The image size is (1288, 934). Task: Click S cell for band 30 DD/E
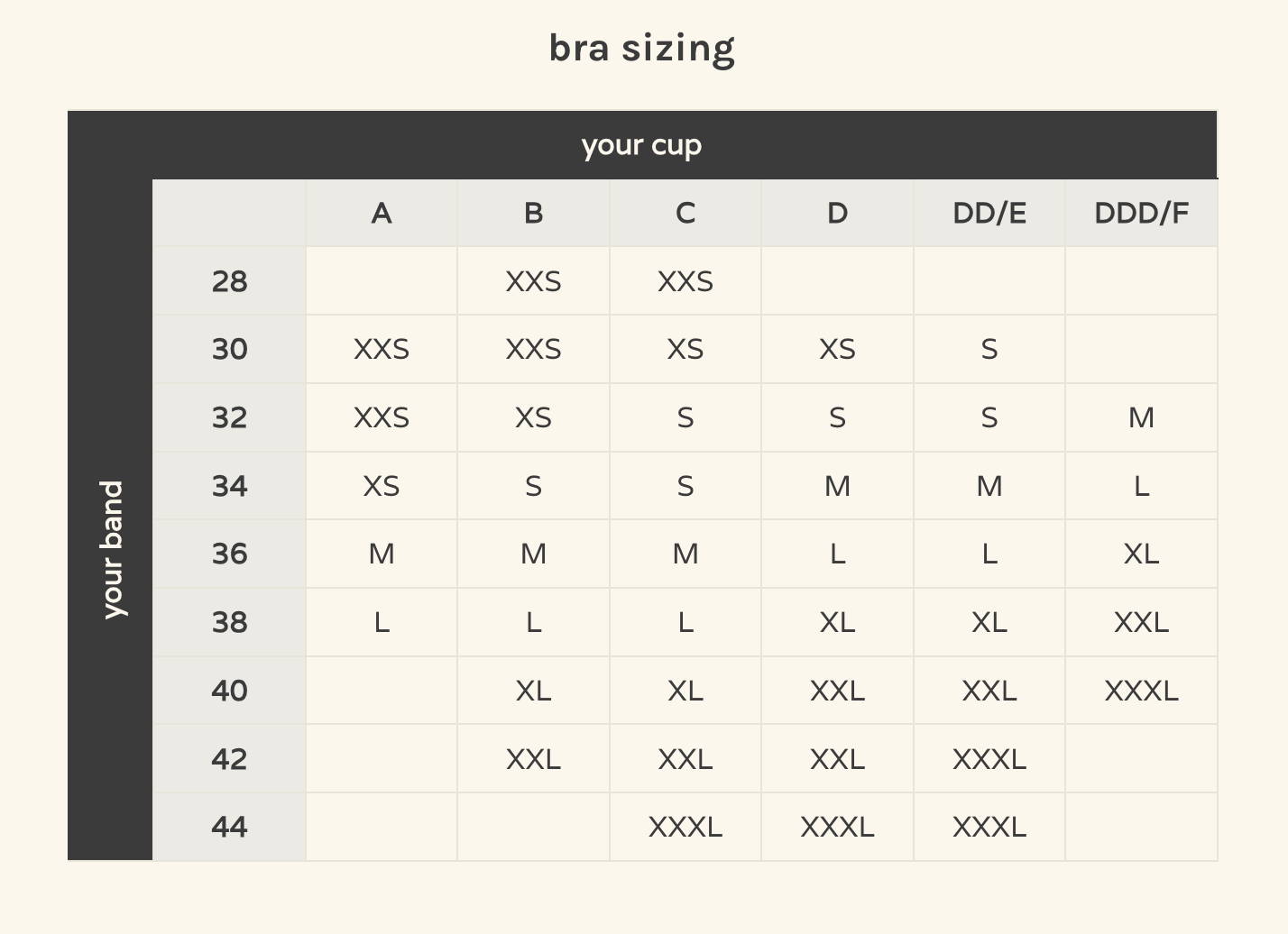[x=989, y=349]
